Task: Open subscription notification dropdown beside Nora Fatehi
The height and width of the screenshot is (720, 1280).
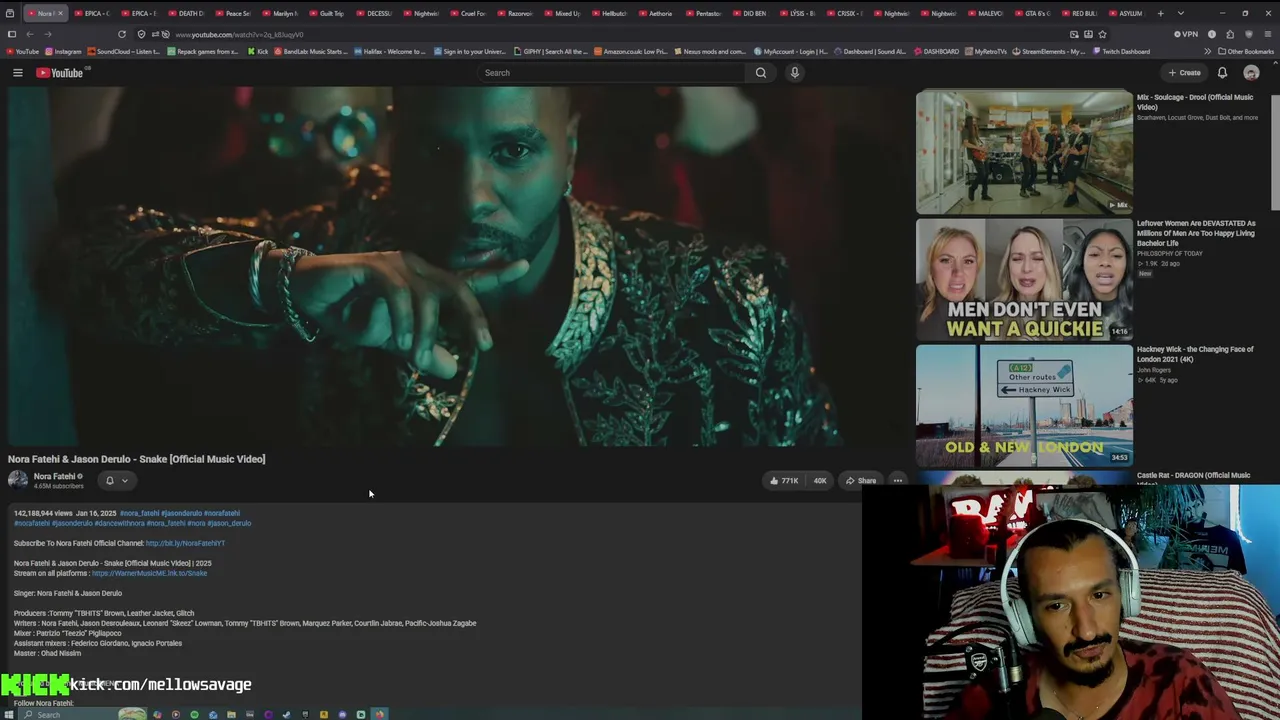Action: [116, 481]
